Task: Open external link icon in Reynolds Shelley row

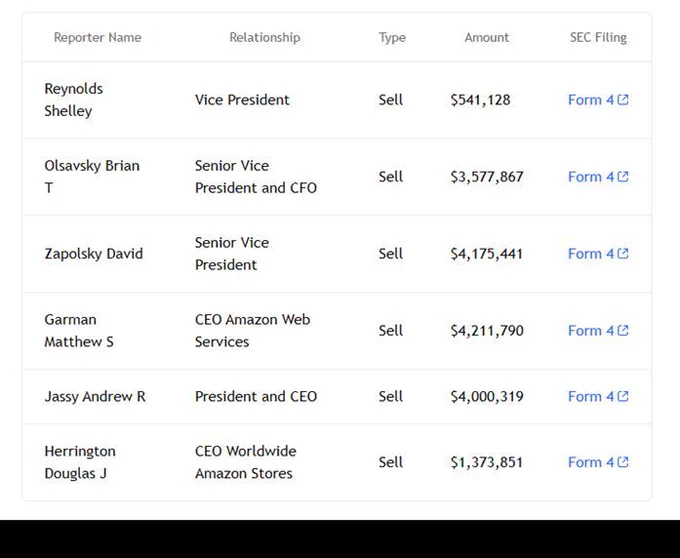Action: point(623,100)
